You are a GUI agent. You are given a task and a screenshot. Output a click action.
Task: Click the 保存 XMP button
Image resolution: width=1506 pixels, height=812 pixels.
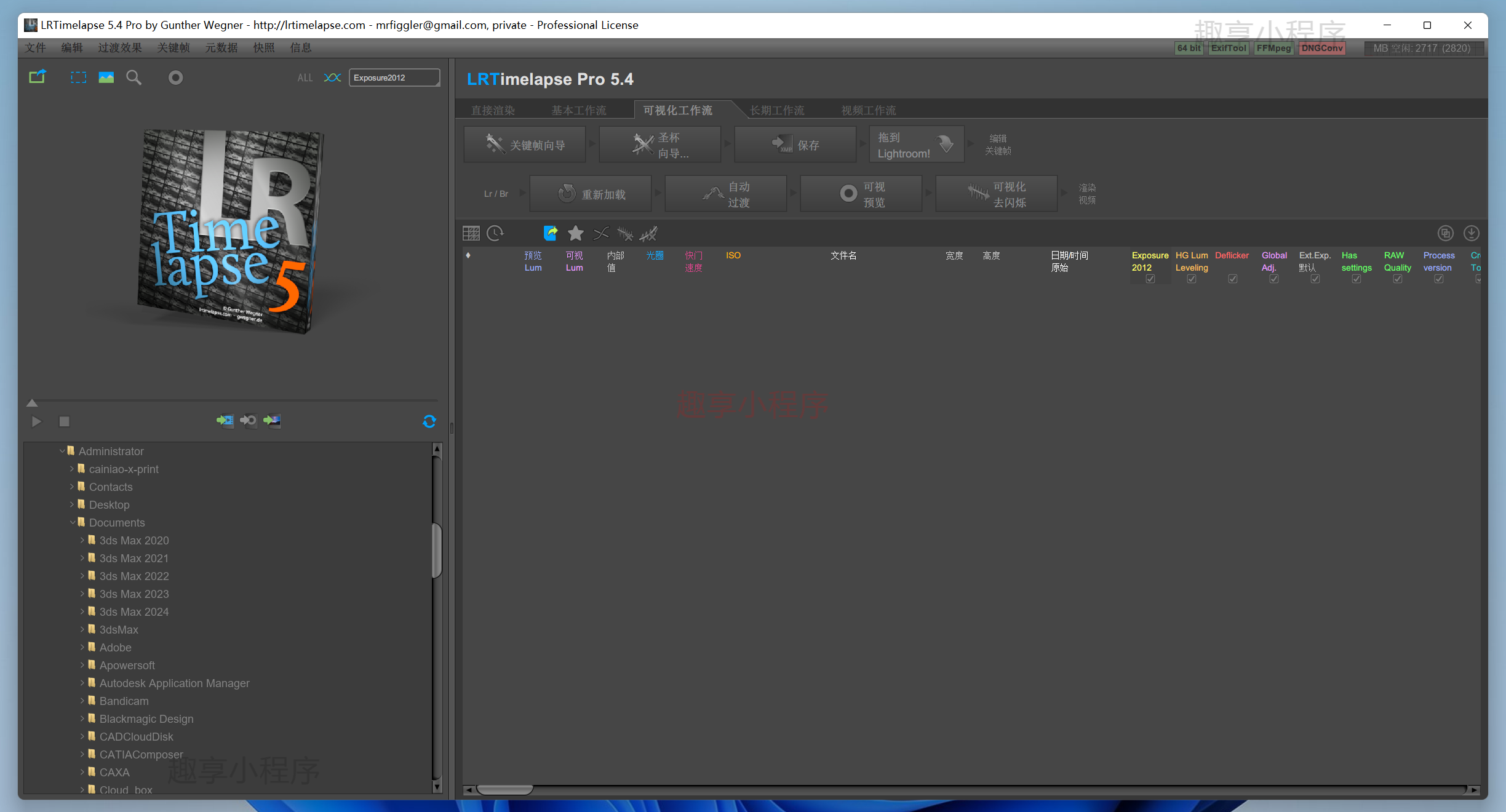click(x=795, y=145)
